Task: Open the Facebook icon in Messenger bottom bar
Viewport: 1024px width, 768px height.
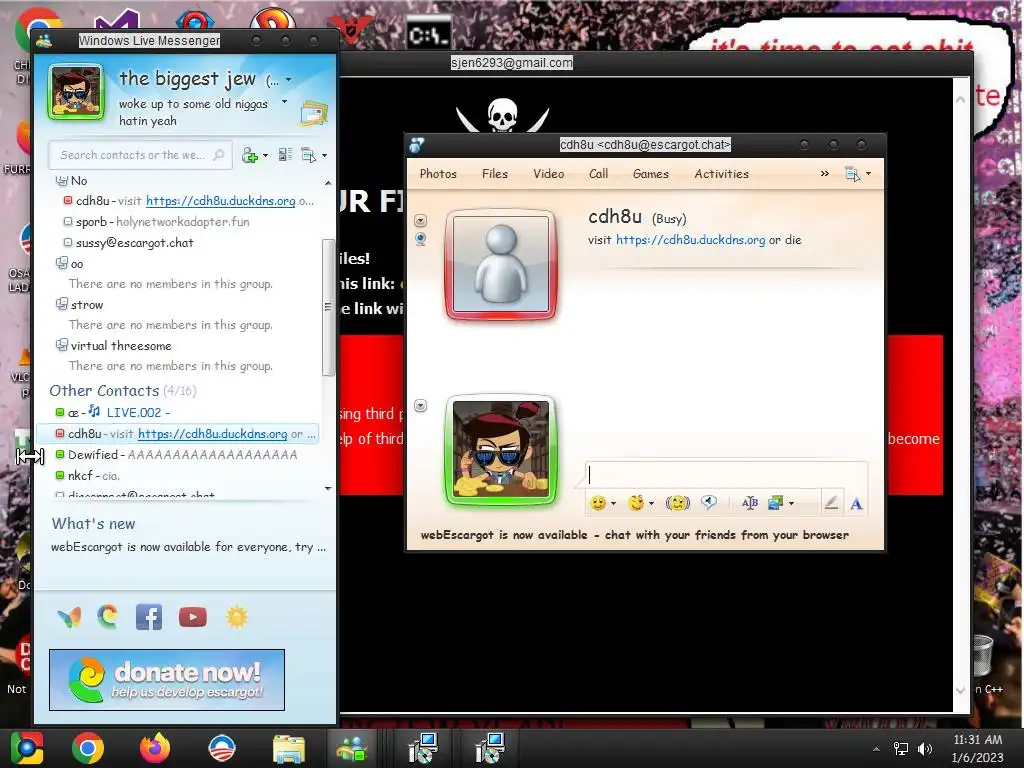Action: pyautogui.click(x=149, y=616)
